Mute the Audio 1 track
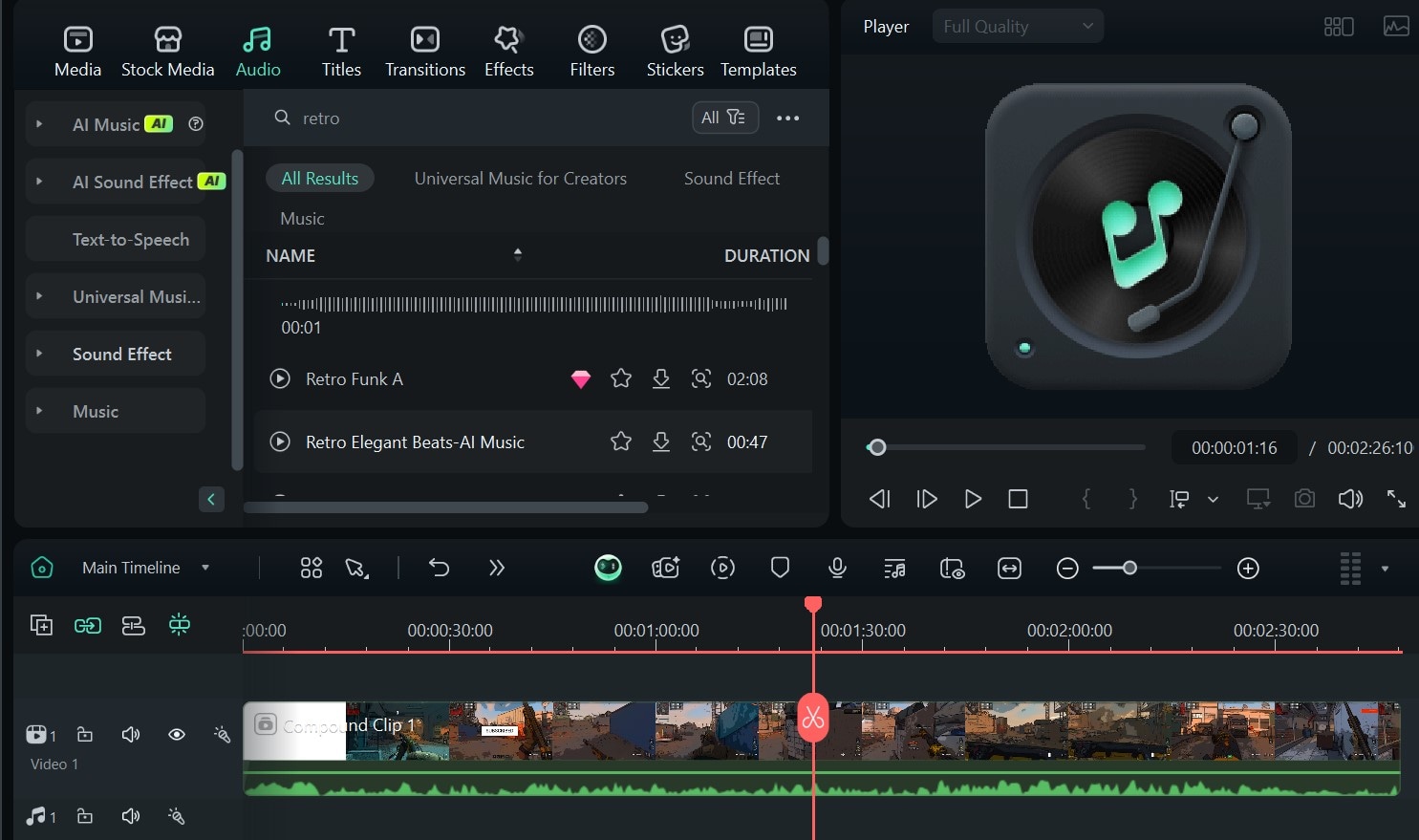 (x=131, y=816)
